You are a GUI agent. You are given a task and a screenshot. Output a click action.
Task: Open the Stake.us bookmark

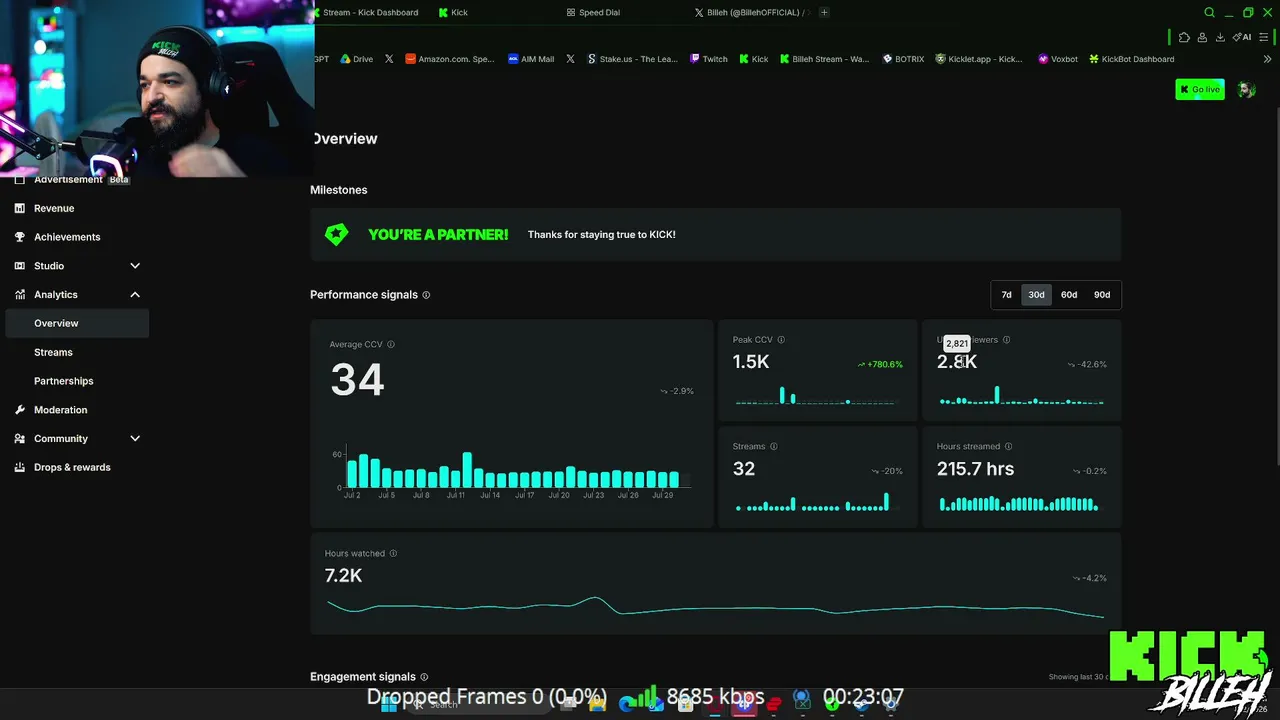(x=632, y=59)
